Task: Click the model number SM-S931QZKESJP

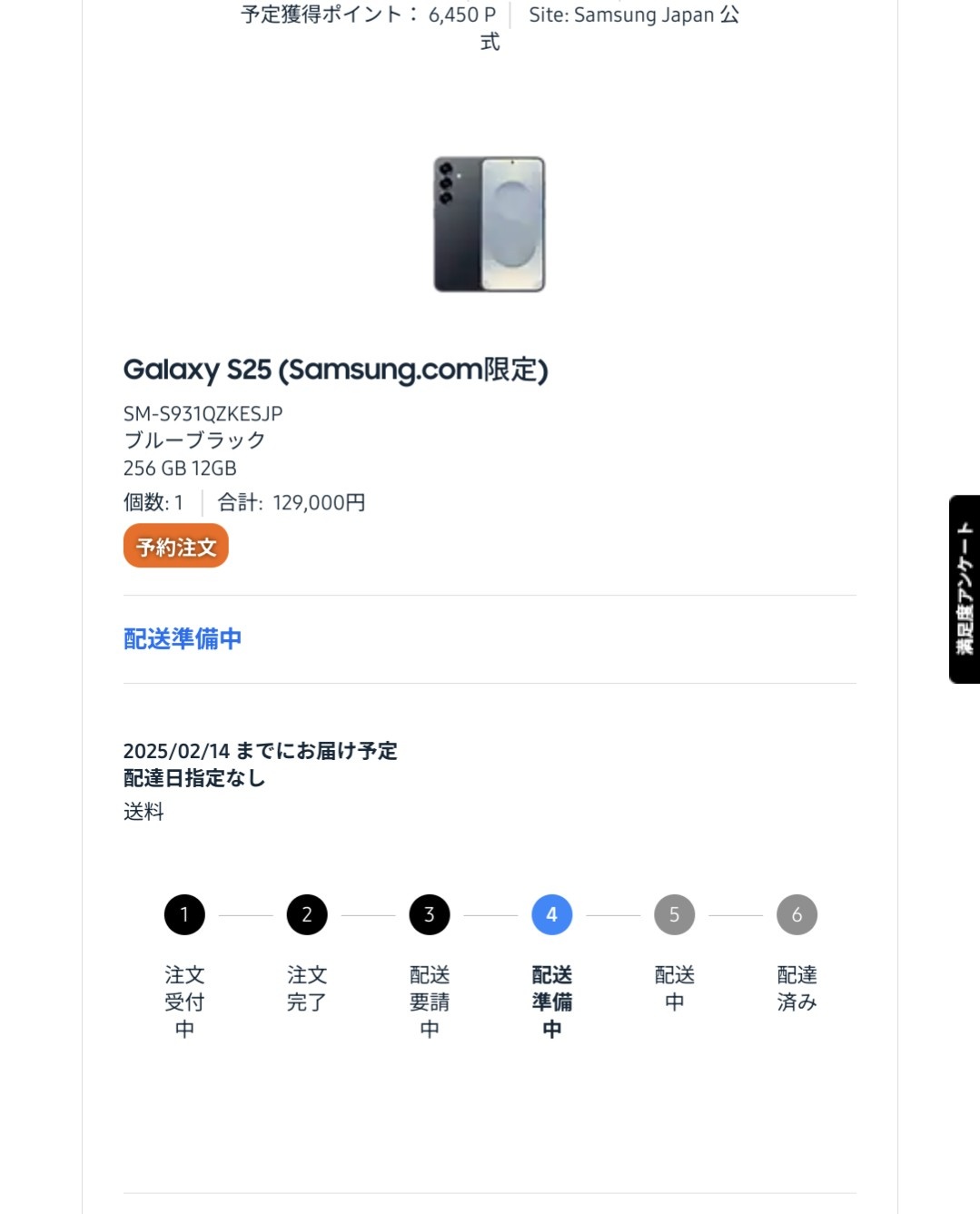Action: pyautogui.click(x=203, y=414)
